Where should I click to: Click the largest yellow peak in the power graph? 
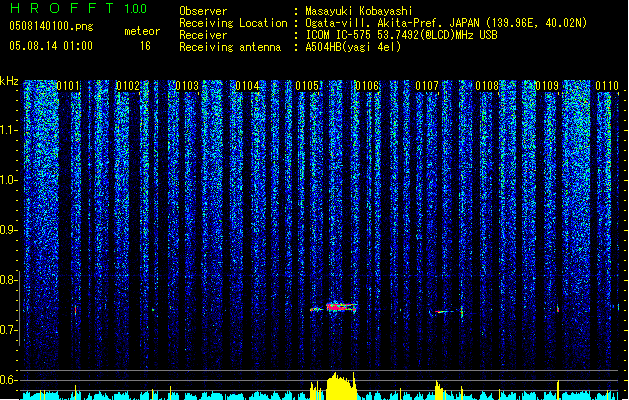341,386
